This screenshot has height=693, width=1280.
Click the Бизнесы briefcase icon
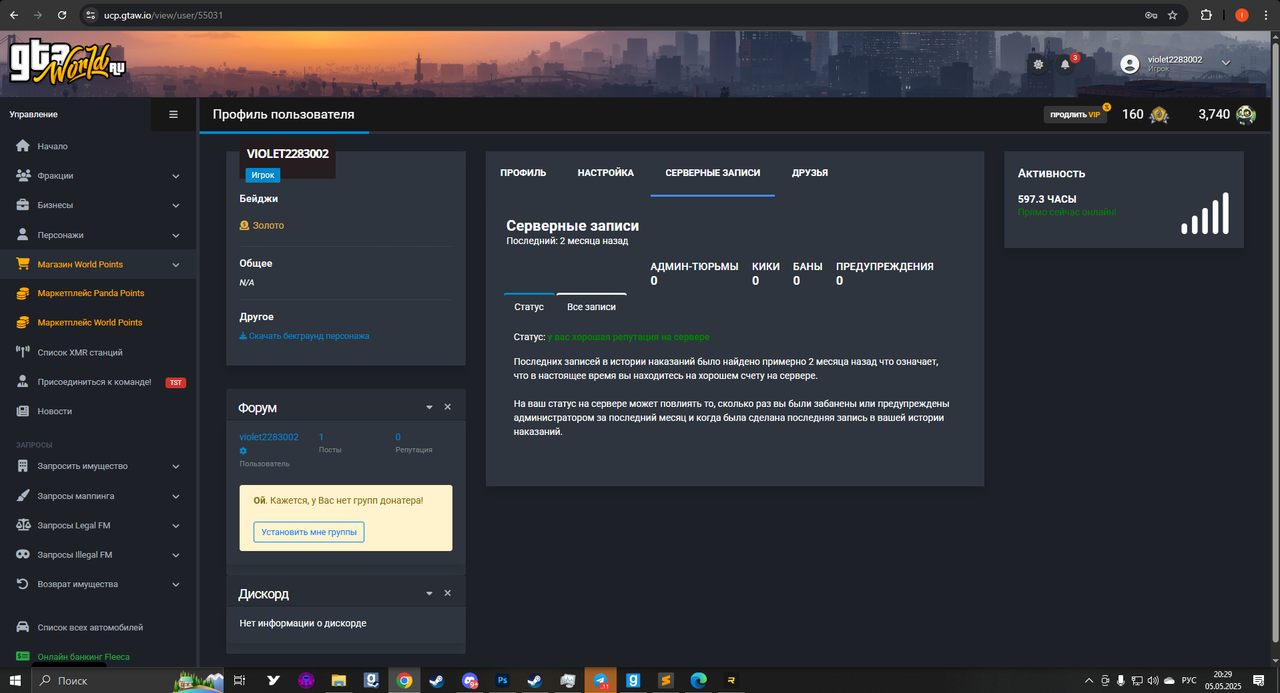tap(23, 205)
